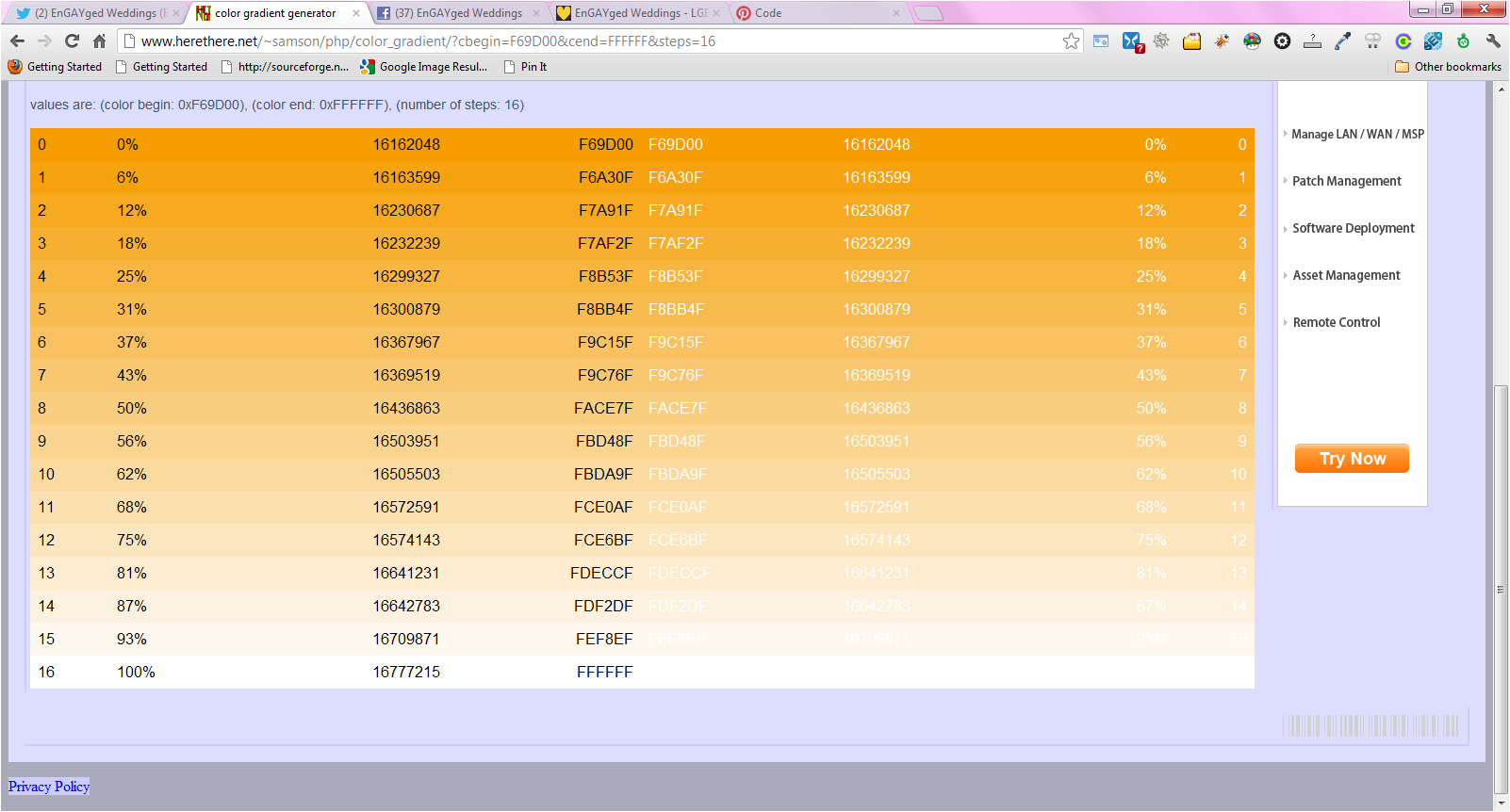
Task: Click the white 16300879 decimal cell
Action: [x=877, y=309]
